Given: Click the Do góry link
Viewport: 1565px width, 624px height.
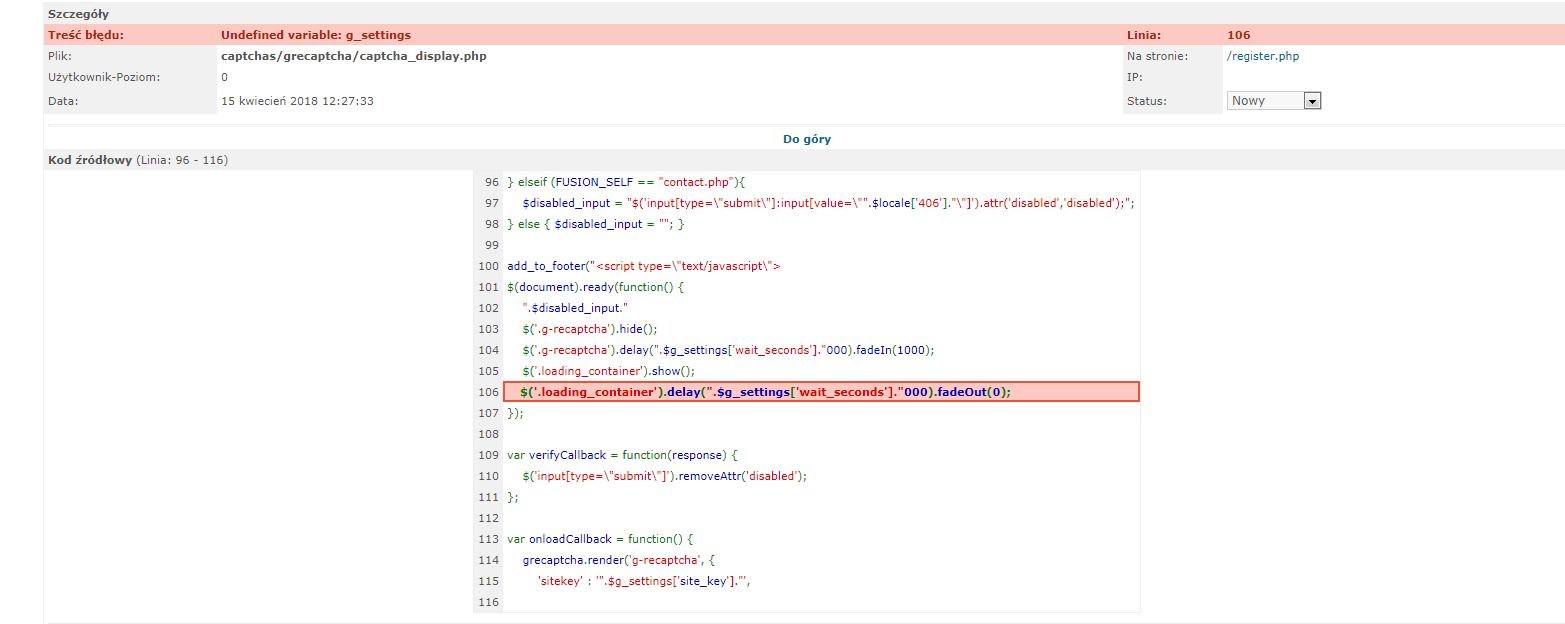Looking at the screenshot, I should (x=806, y=139).
